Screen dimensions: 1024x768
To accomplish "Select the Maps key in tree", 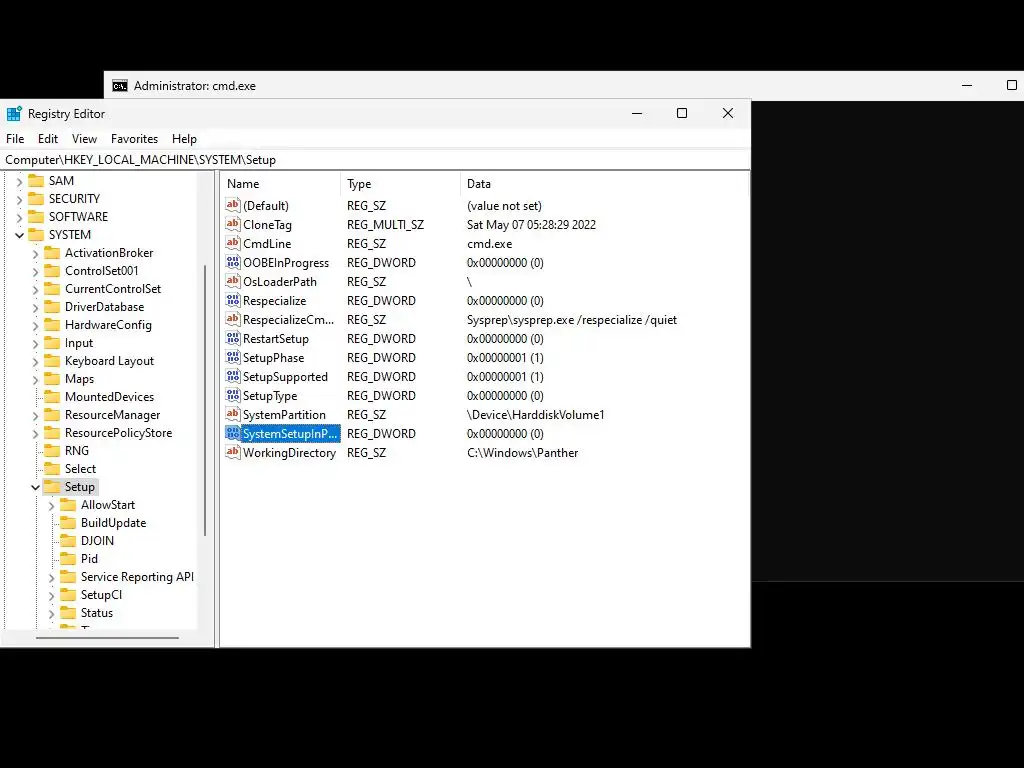I will coord(80,379).
